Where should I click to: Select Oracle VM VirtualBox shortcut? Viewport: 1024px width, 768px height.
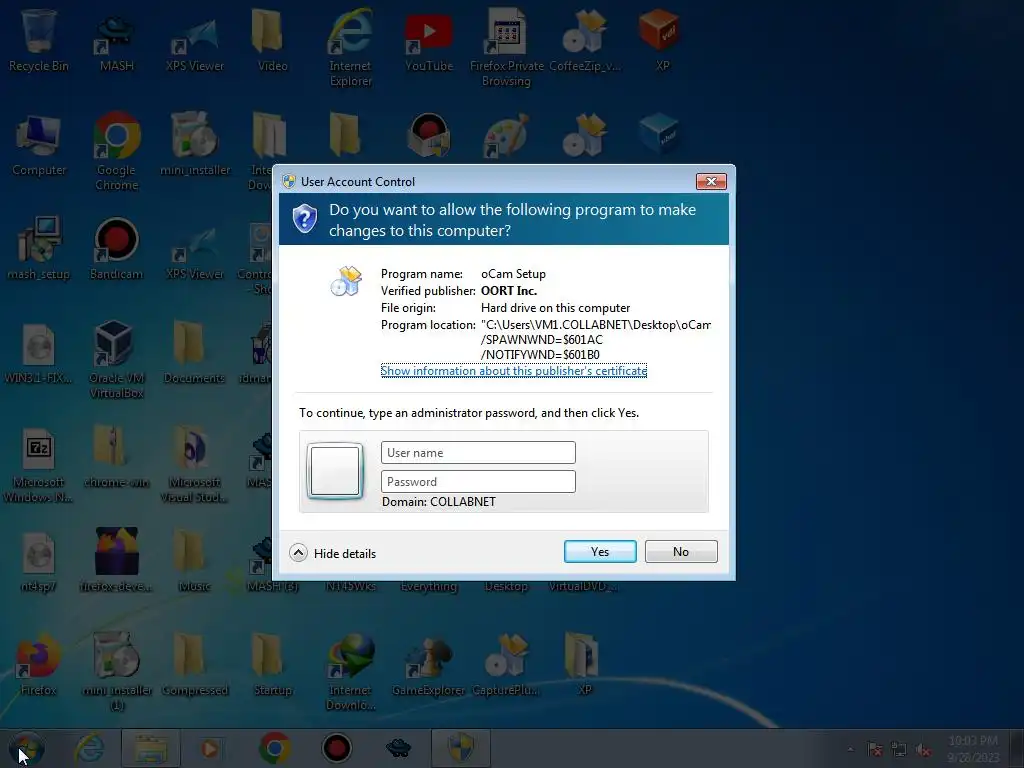click(116, 359)
